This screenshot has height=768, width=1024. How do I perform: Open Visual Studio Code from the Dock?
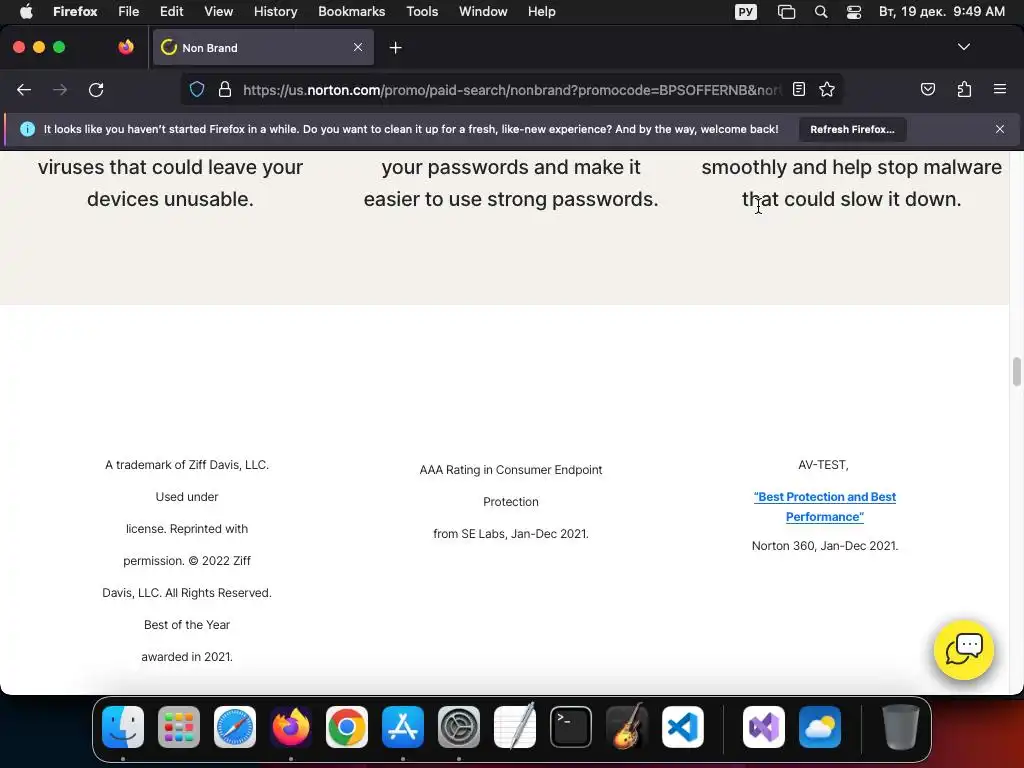[683, 727]
